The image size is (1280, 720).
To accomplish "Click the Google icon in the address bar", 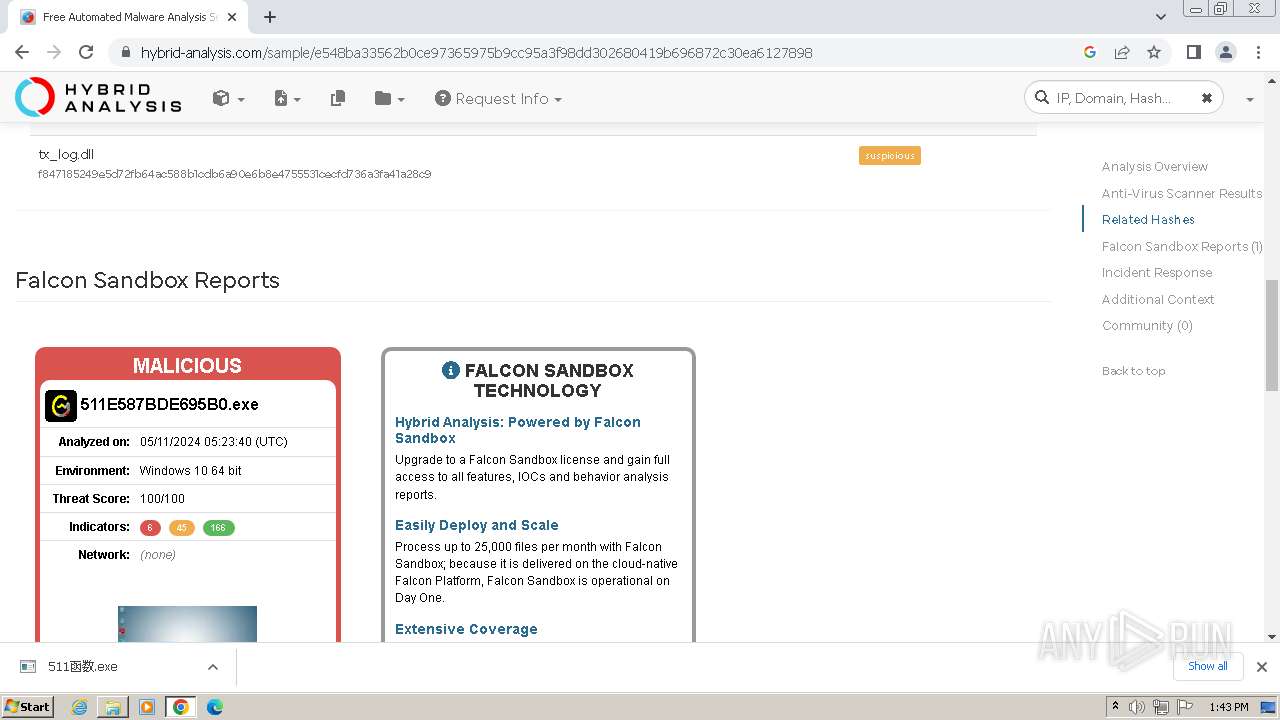I will point(1090,52).
